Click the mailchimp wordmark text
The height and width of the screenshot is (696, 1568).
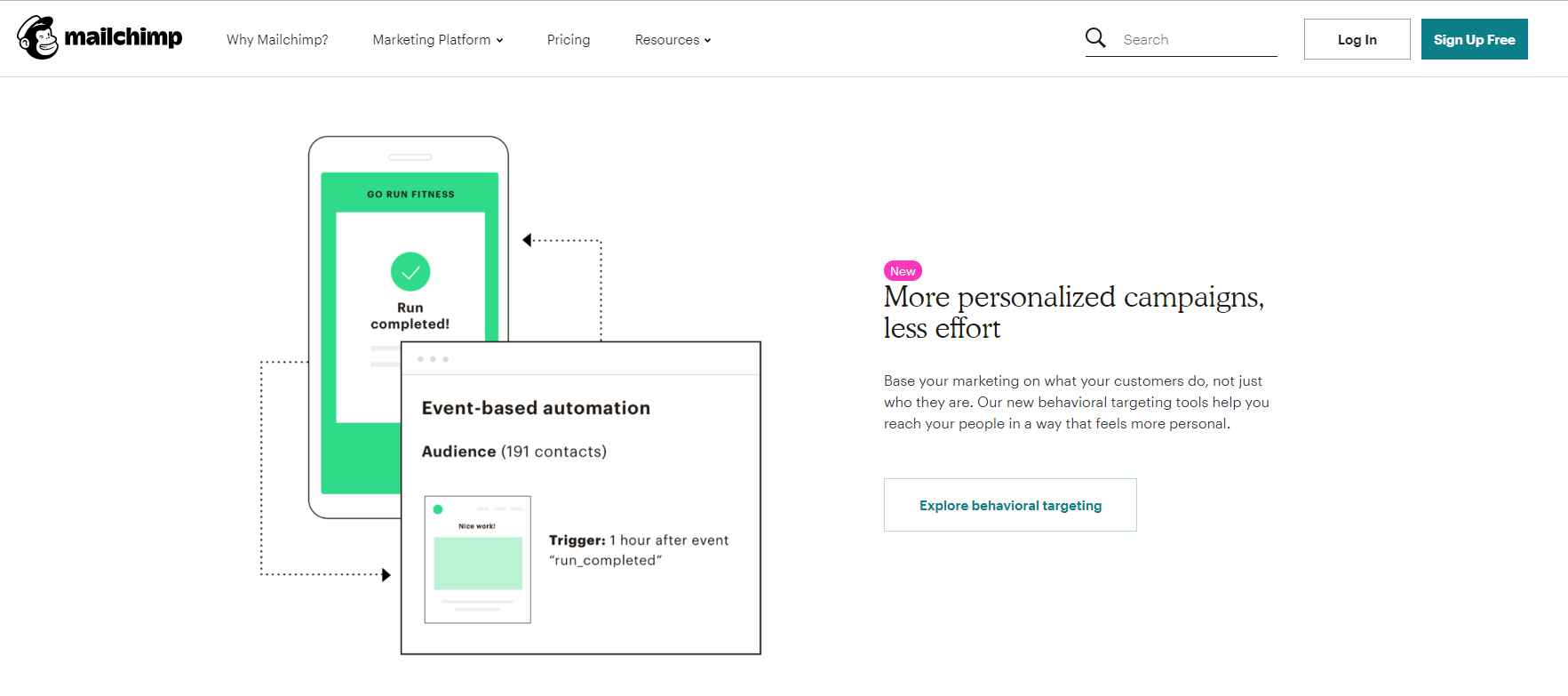[123, 37]
